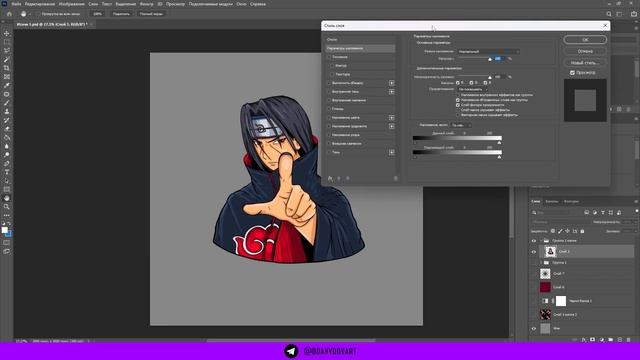Image resolution: width=640 pixels, height=360 pixels.
Task: Click the foreground color swatch
Action: pos(4,230)
